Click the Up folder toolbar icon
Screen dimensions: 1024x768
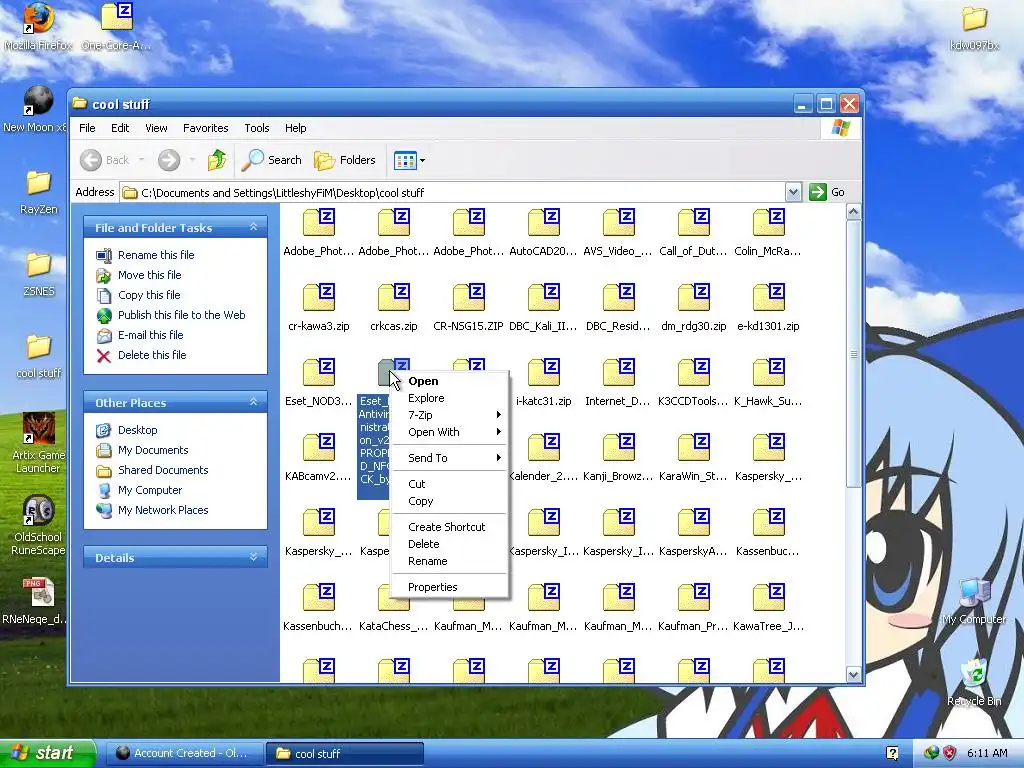(x=217, y=160)
